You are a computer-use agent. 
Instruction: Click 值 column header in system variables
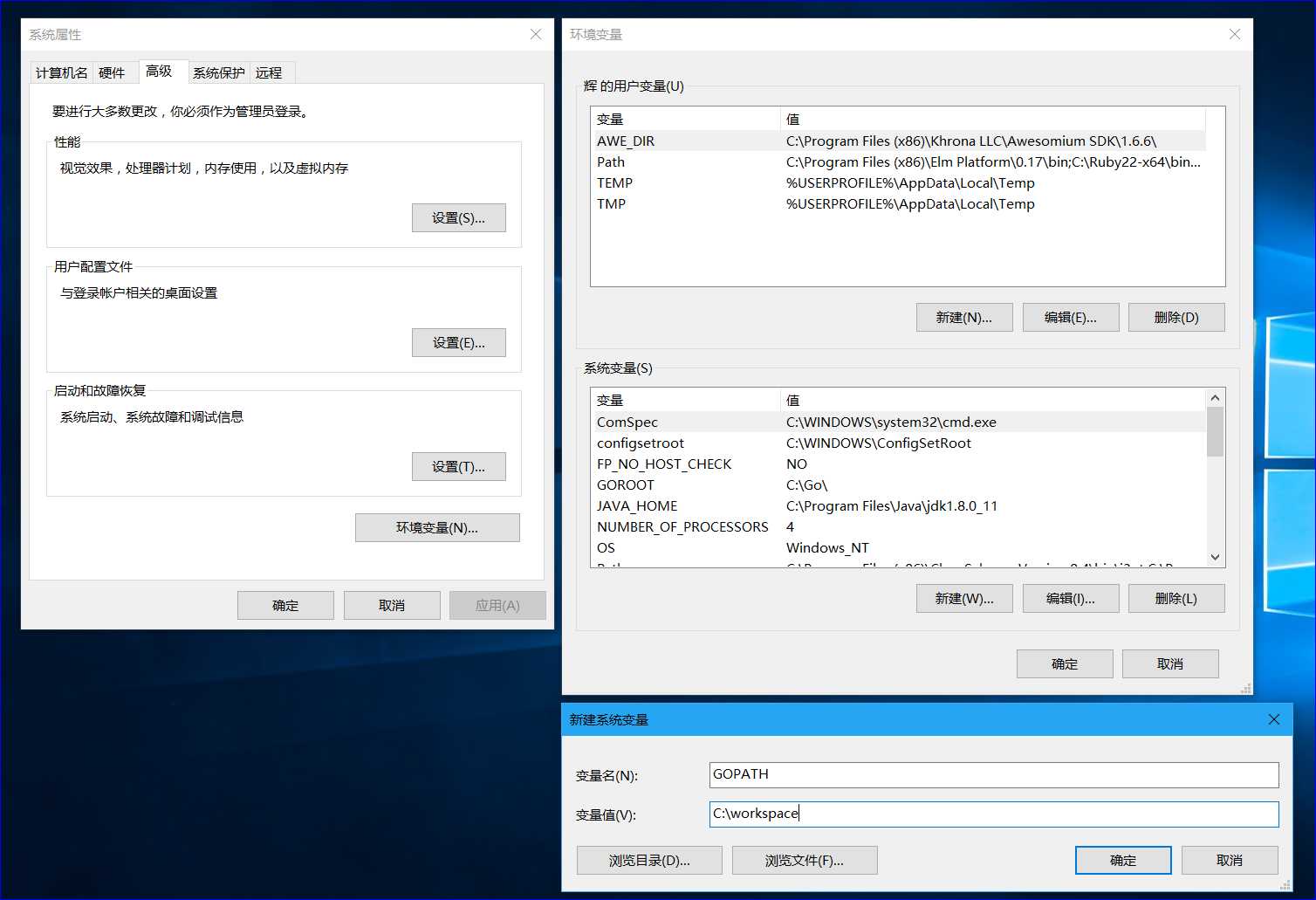pyautogui.click(x=993, y=400)
